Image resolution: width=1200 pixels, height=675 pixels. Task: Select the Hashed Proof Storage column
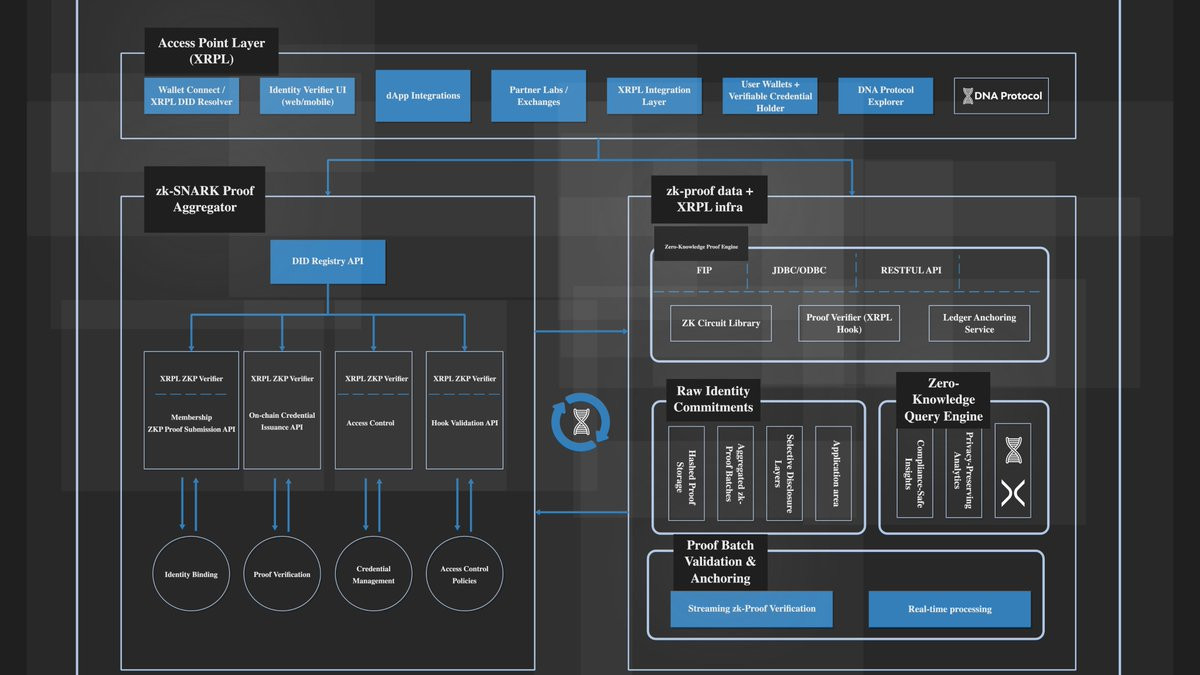click(x=685, y=473)
